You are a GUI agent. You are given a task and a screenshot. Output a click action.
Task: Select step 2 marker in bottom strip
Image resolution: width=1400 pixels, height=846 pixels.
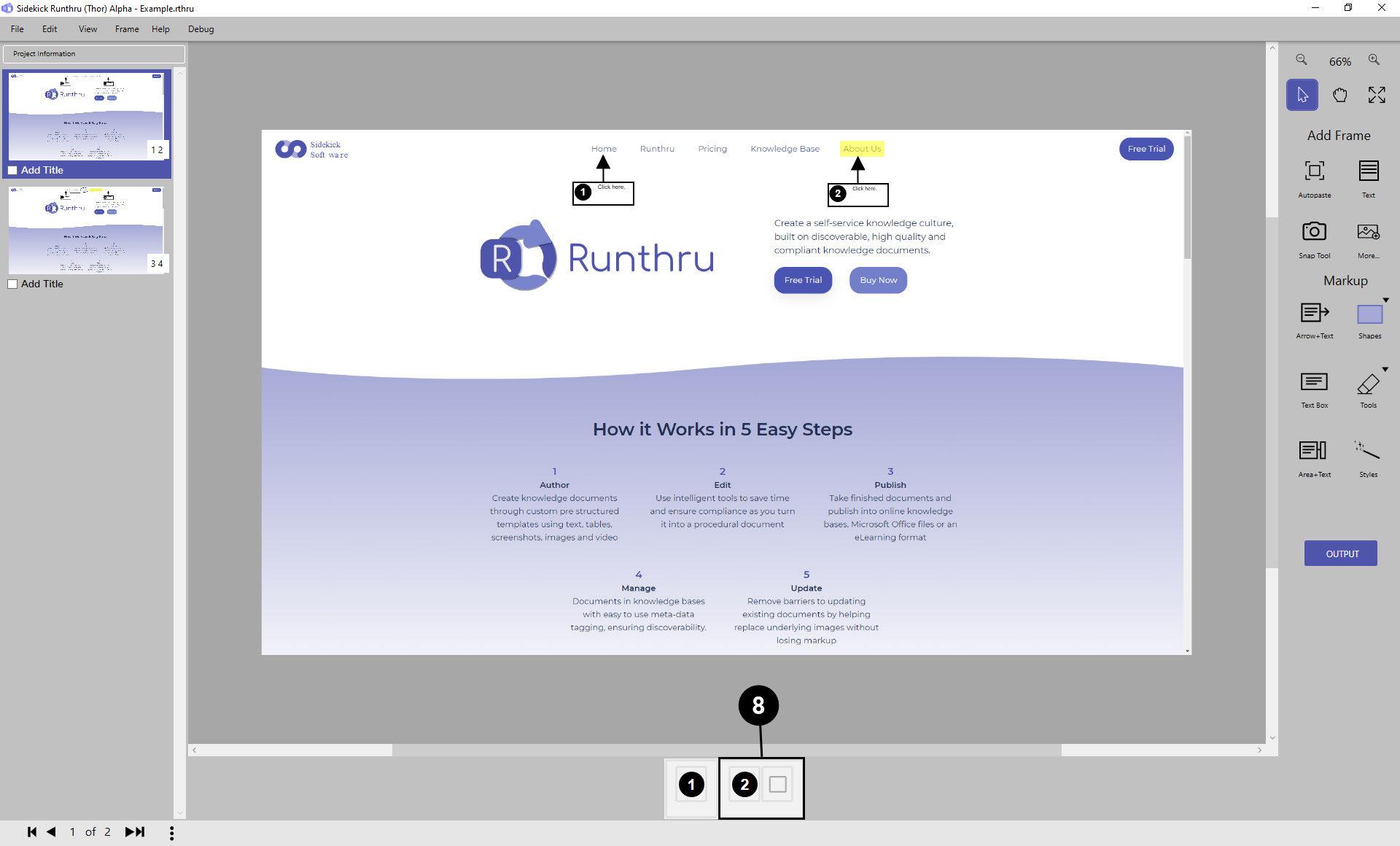point(744,785)
